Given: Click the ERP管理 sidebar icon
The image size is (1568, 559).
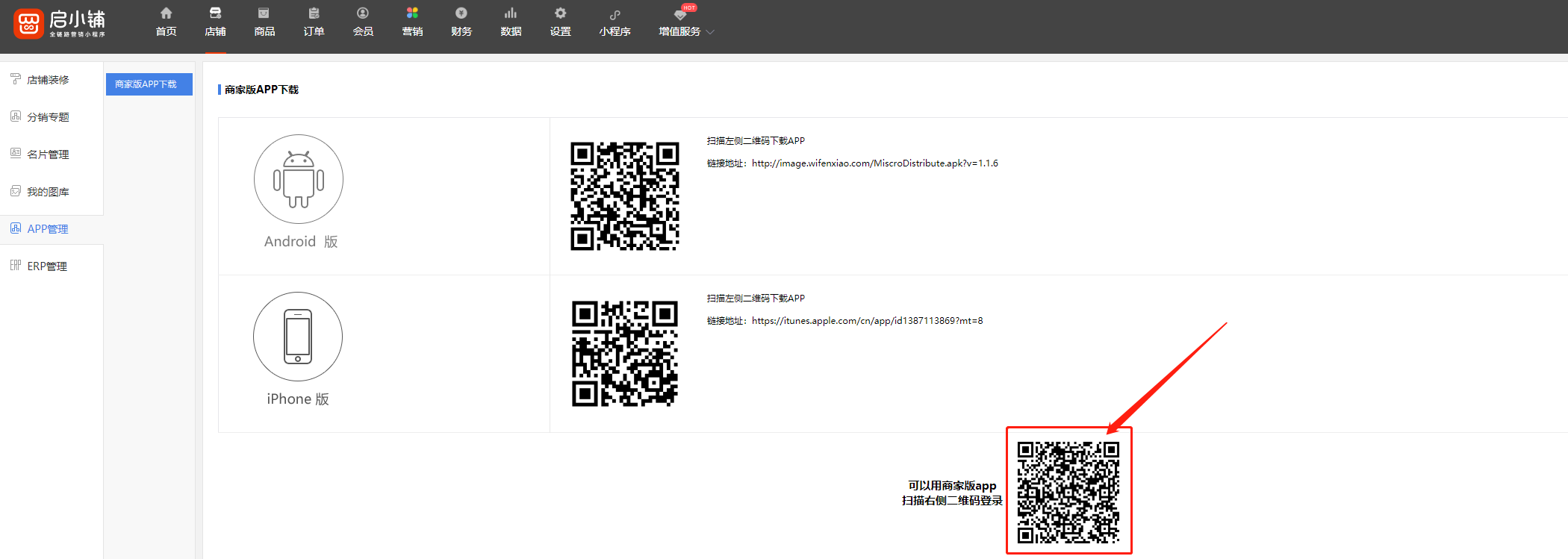Looking at the screenshot, I should 16,266.
